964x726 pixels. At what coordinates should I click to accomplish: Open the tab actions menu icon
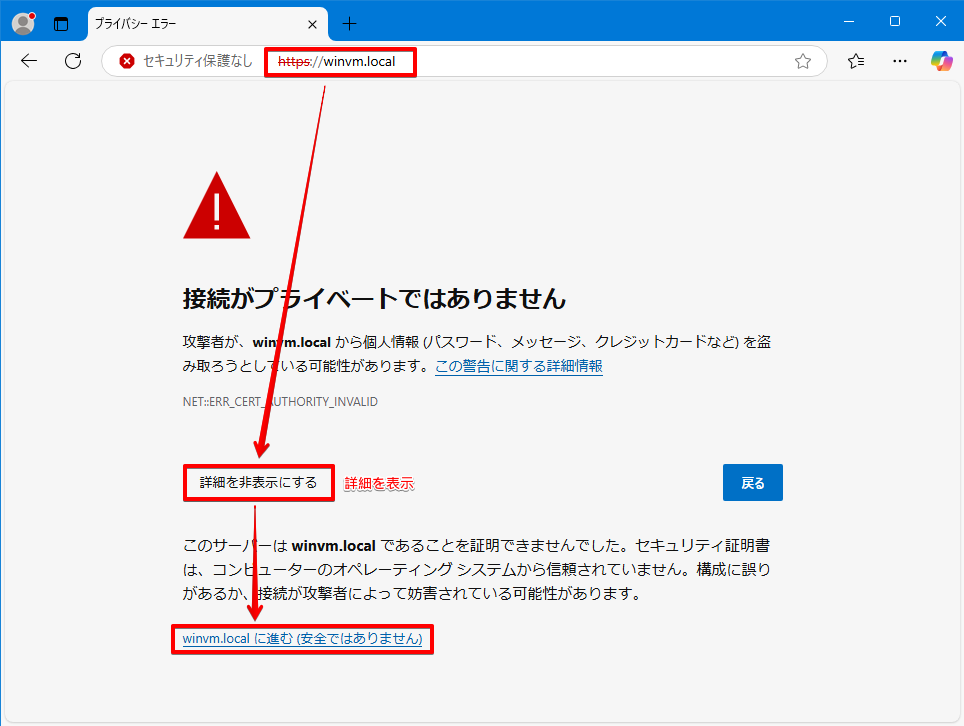pyautogui.click(x=61, y=24)
